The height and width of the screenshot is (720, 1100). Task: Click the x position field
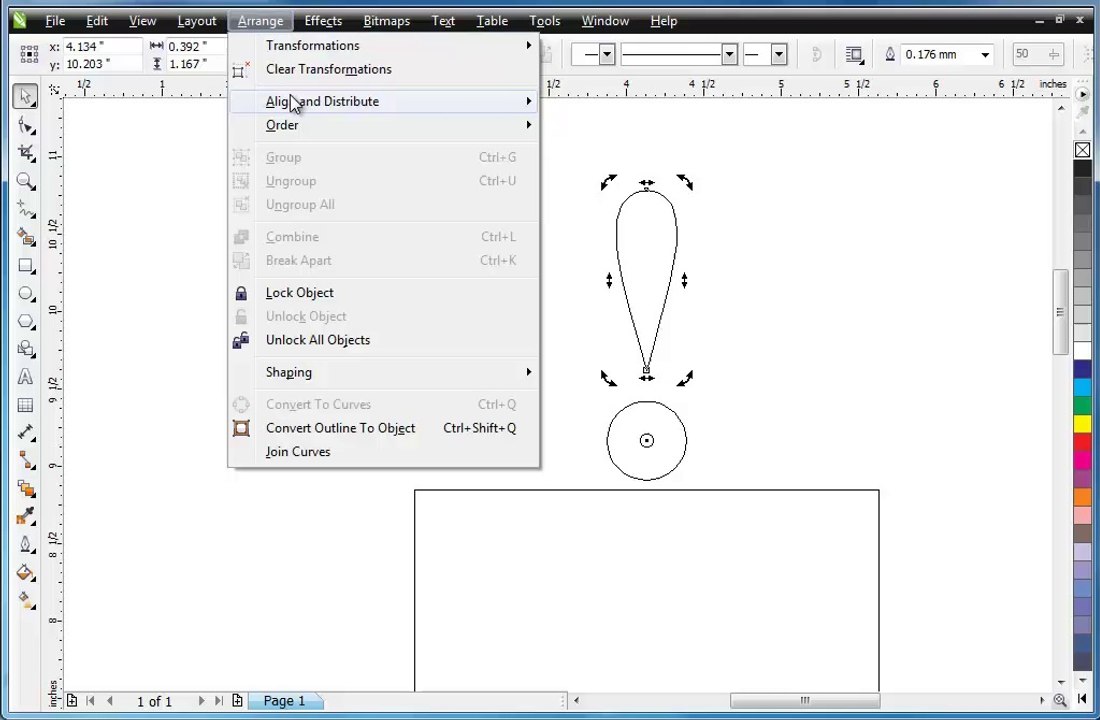tap(102, 46)
